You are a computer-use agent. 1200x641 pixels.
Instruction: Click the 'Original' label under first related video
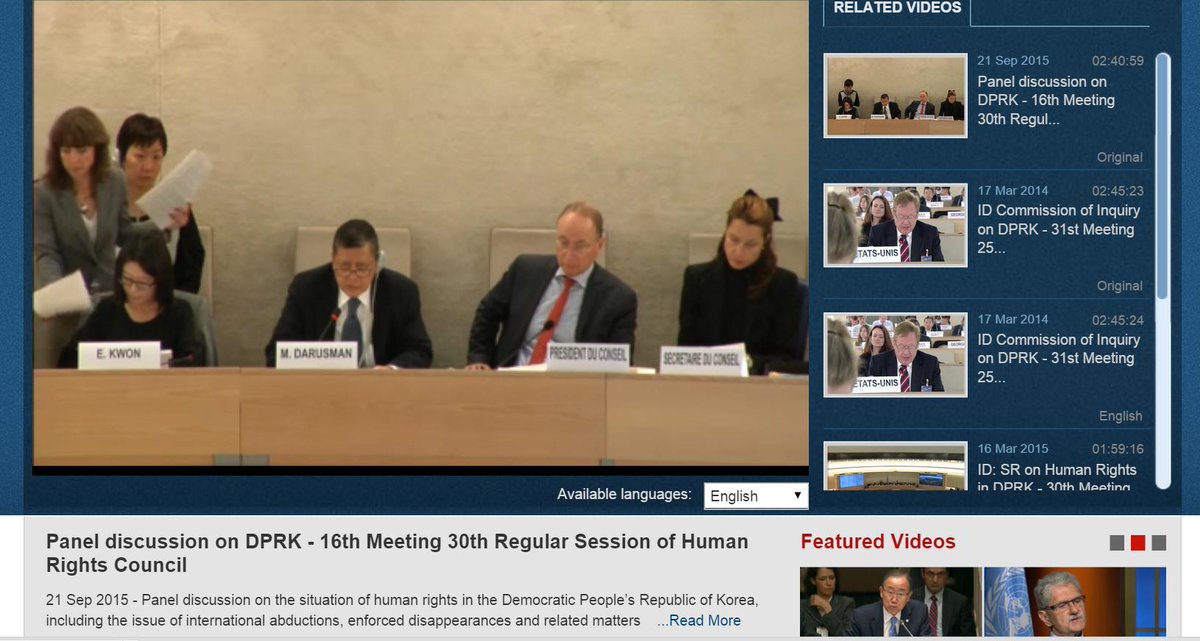coord(1119,157)
